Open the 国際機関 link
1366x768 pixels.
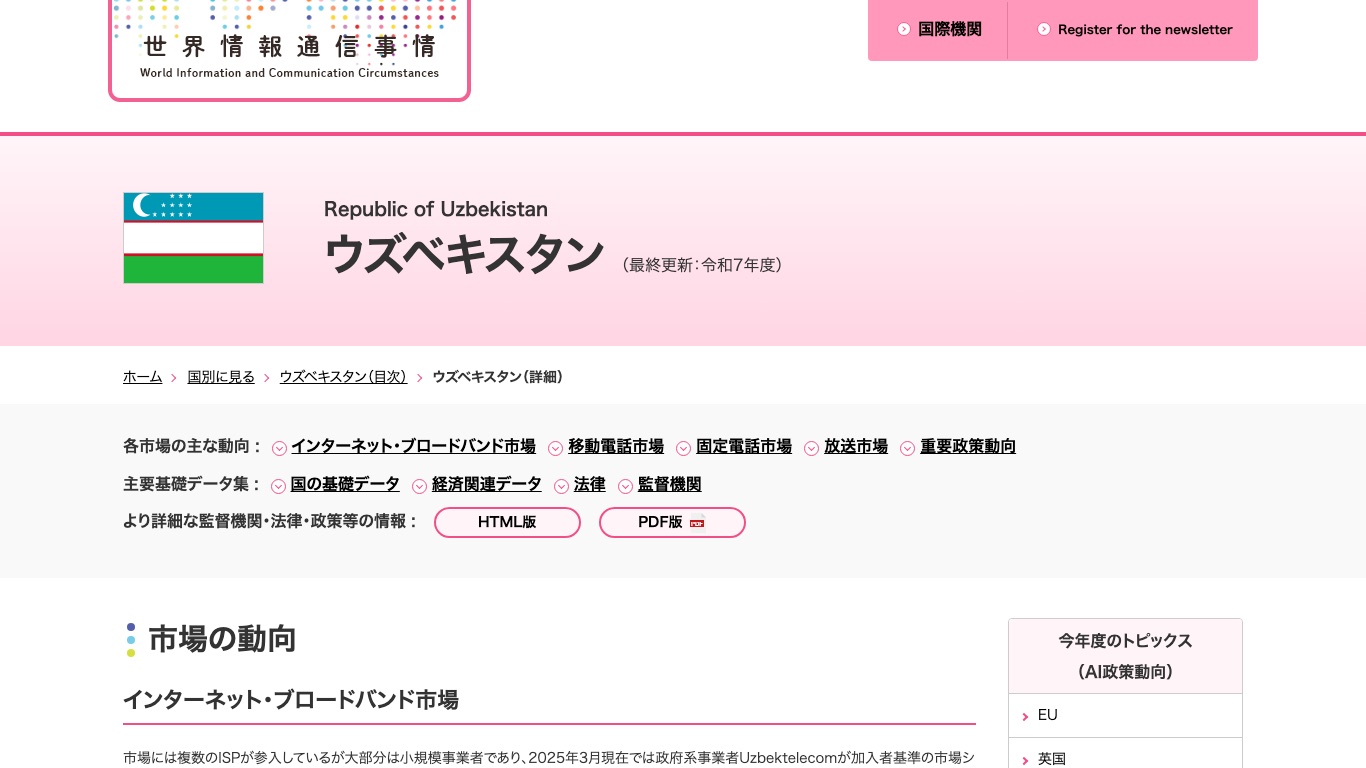(950, 29)
